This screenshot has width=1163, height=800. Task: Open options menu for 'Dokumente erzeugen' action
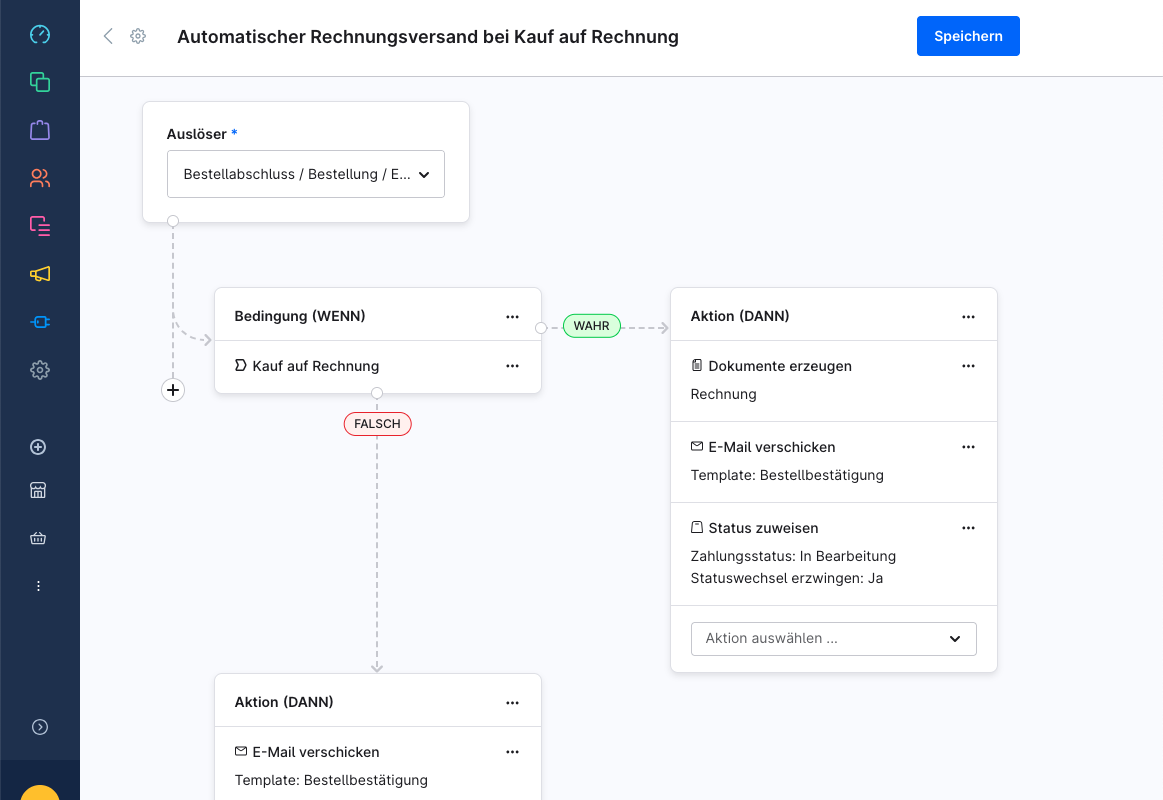pyautogui.click(x=967, y=366)
